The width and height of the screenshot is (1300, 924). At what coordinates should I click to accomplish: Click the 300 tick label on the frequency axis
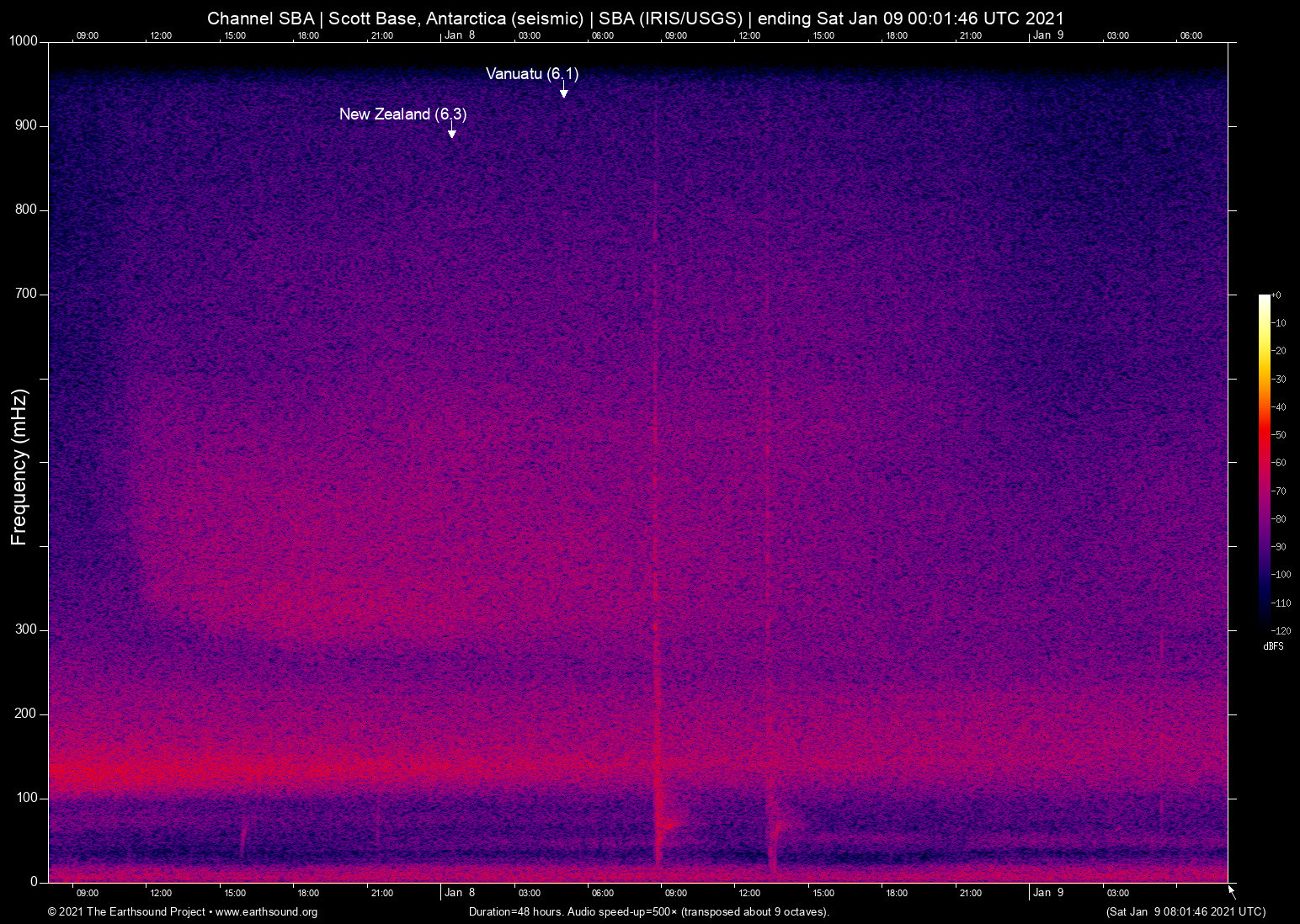point(26,629)
